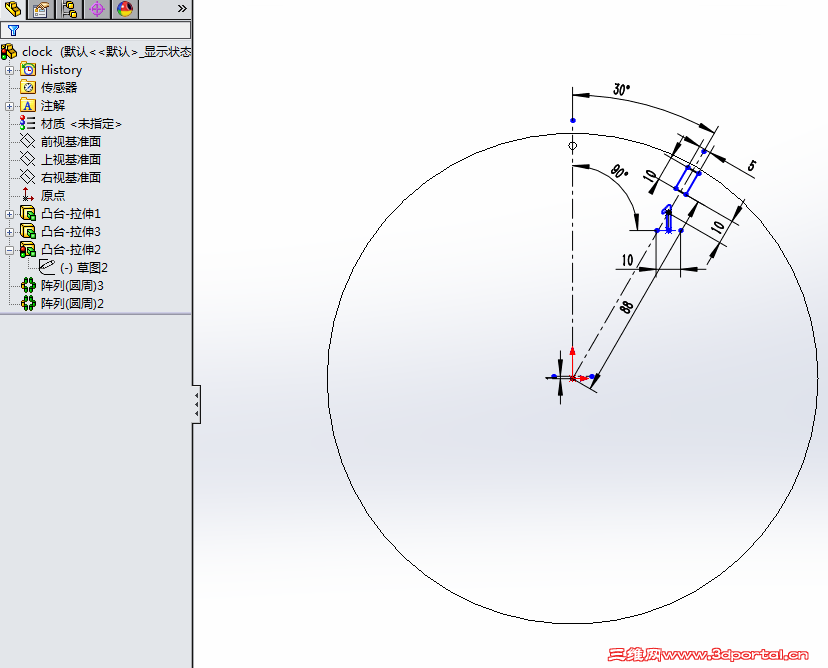Select the 90° angle dimension
This screenshot has height=668, width=828.
[x=619, y=172]
